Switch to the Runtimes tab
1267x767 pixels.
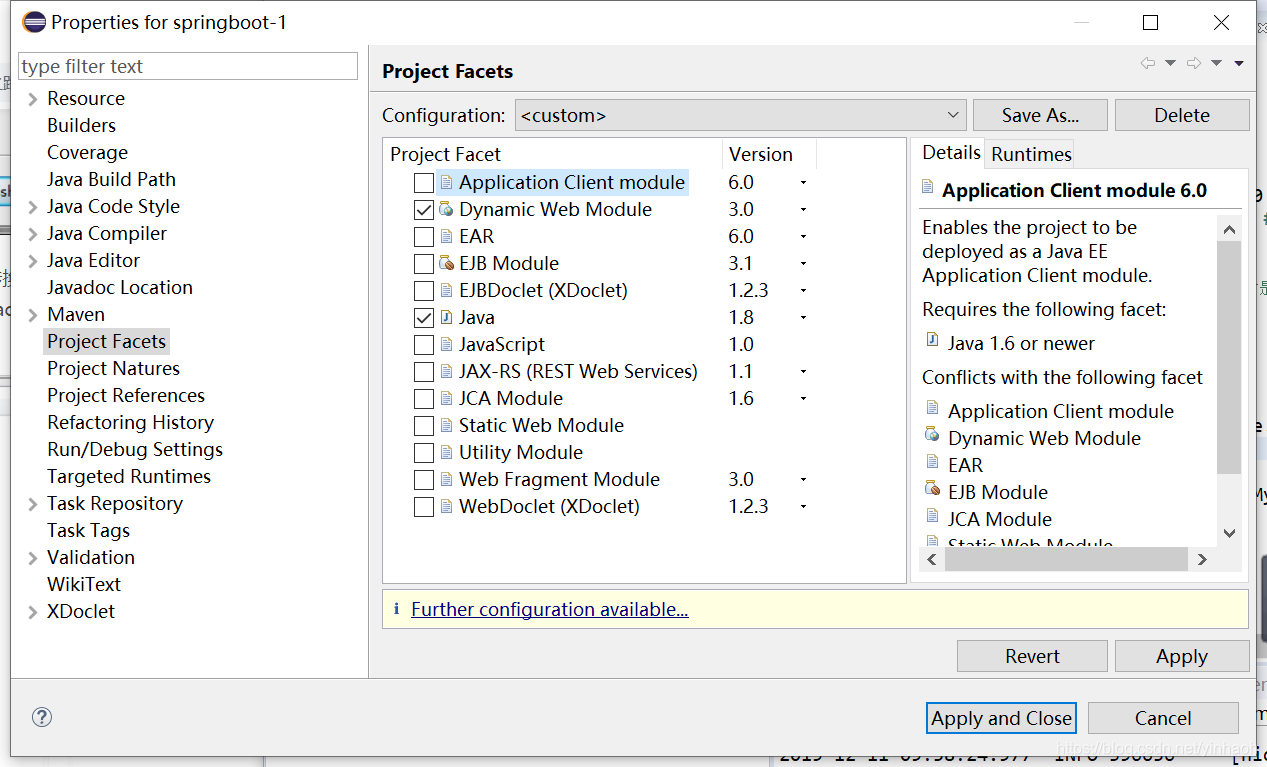(x=1031, y=154)
